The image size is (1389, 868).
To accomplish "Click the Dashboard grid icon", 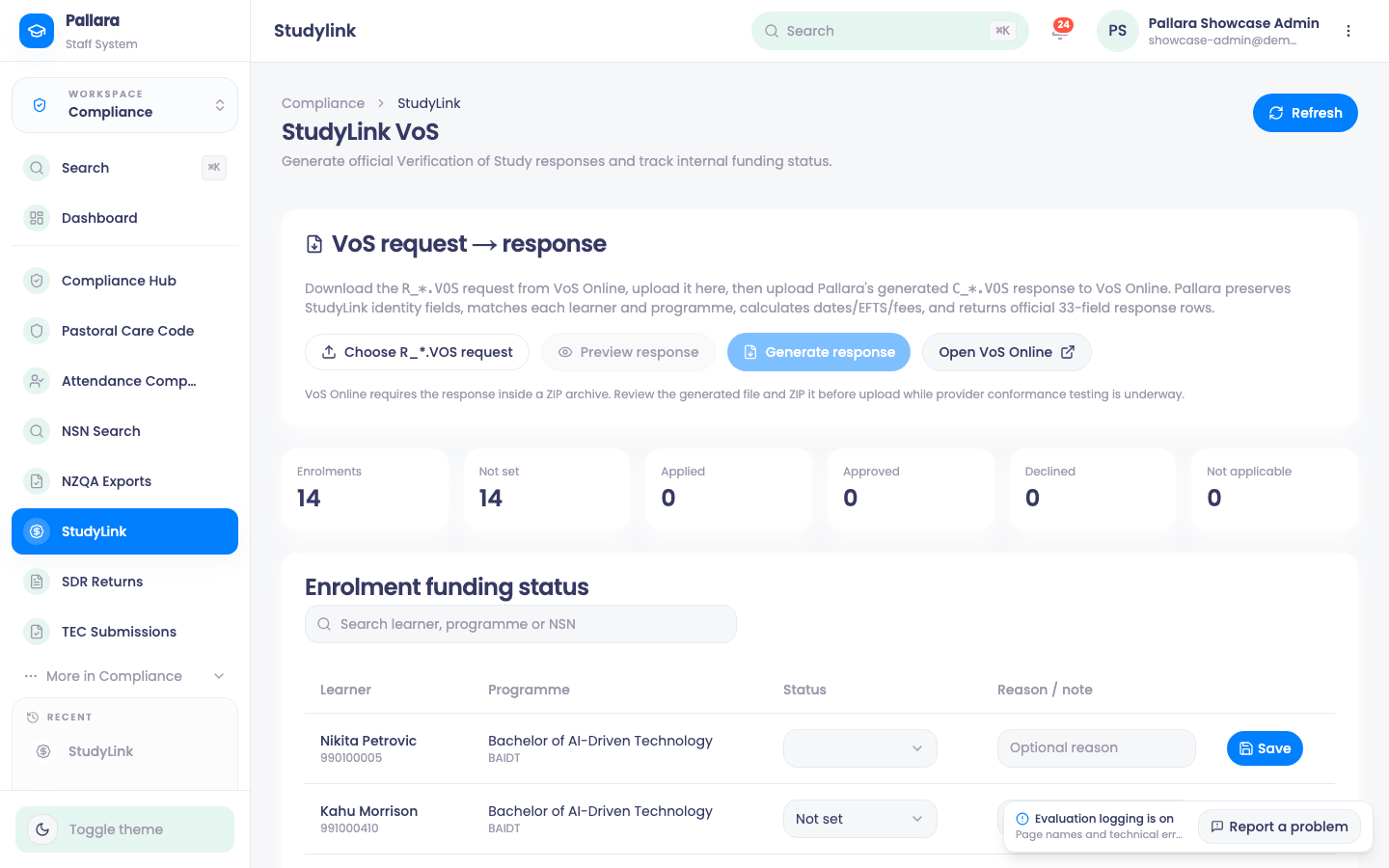I will tap(37, 218).
